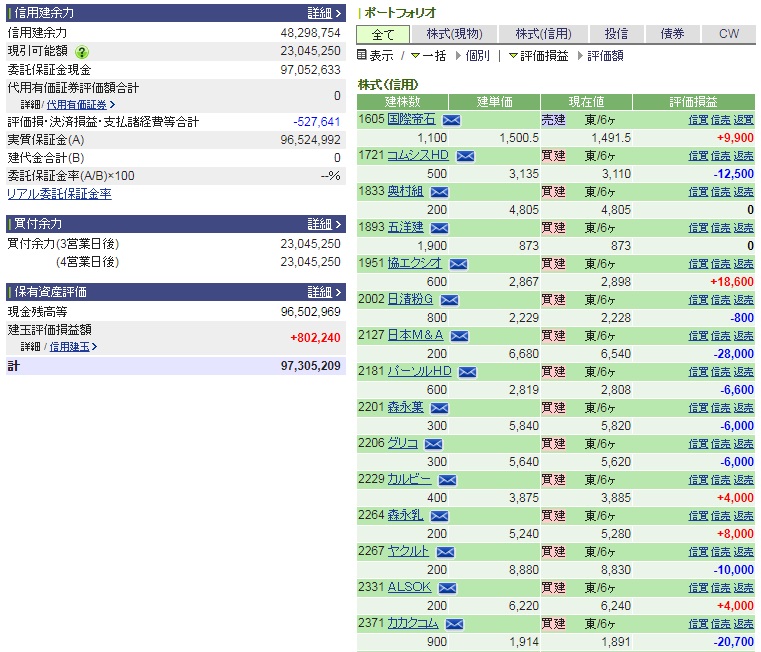The height and width of the screenshot is (652, 761).
Task: Click the mail alert icon for 国際帝石
Action: 451,120
